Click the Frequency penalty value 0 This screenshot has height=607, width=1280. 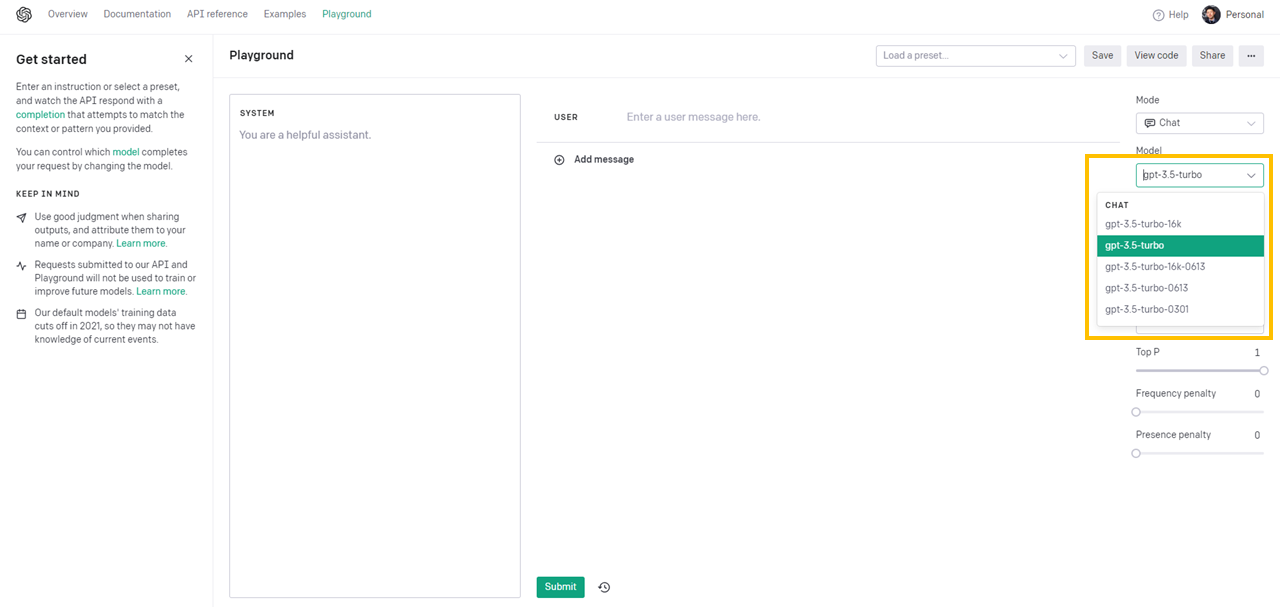(1257, 394)
